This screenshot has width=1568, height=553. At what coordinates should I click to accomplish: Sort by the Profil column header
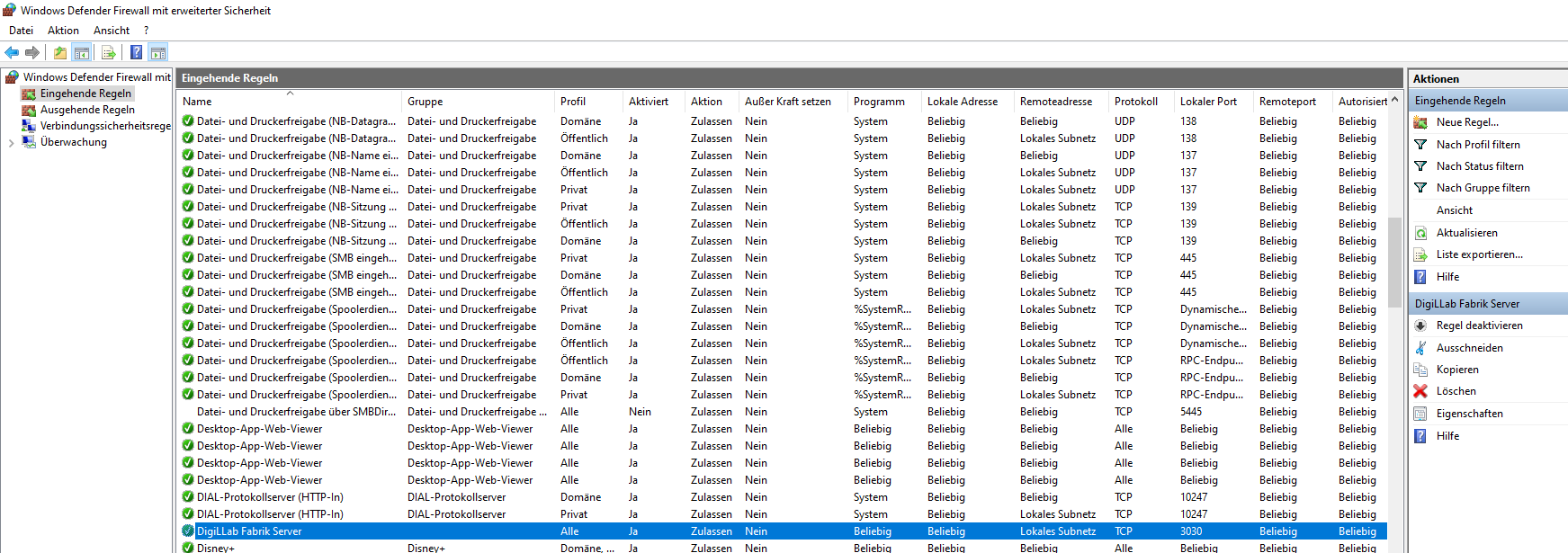[x=588, y=102]
